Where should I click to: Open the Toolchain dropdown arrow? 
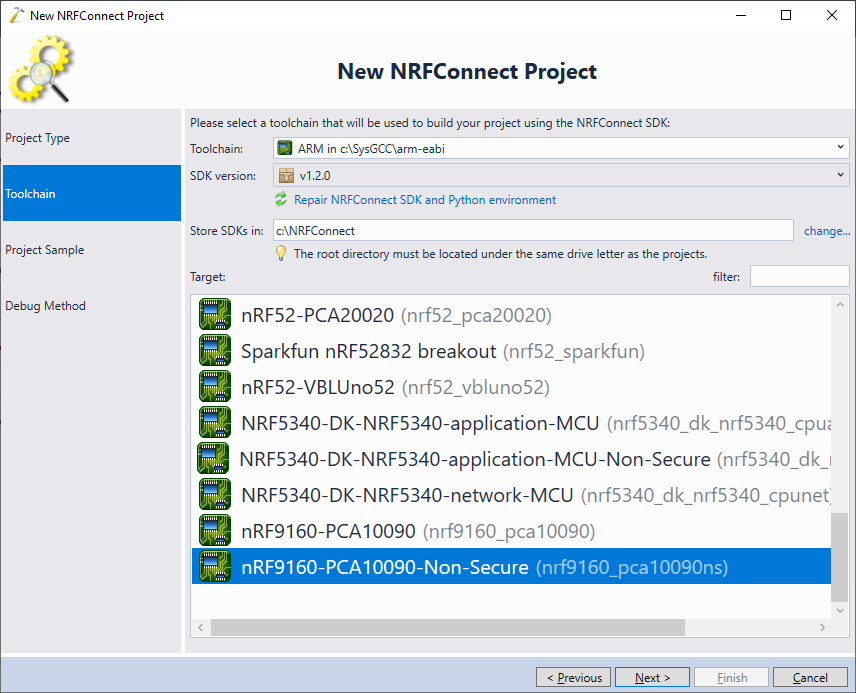coord(840,147)
